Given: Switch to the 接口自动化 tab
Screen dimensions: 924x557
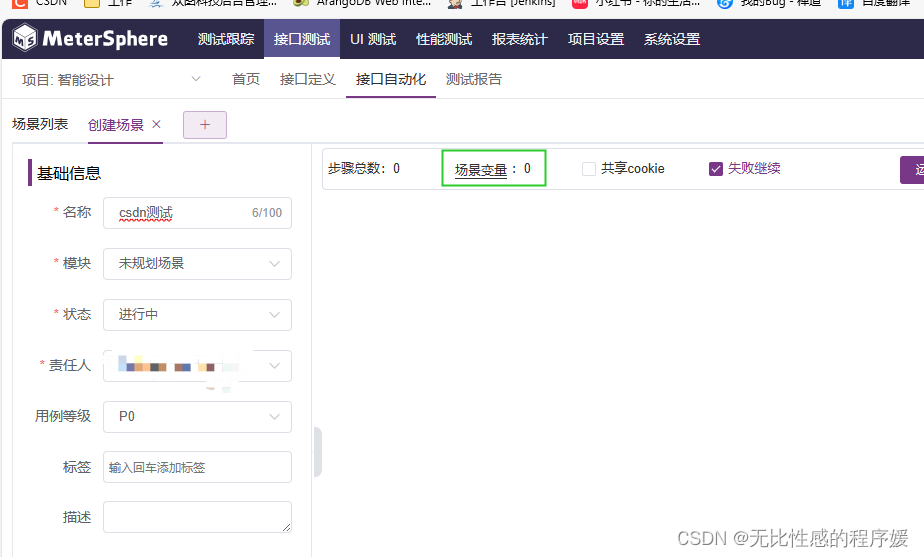Looking at the screenshot, I should point(391,79).
